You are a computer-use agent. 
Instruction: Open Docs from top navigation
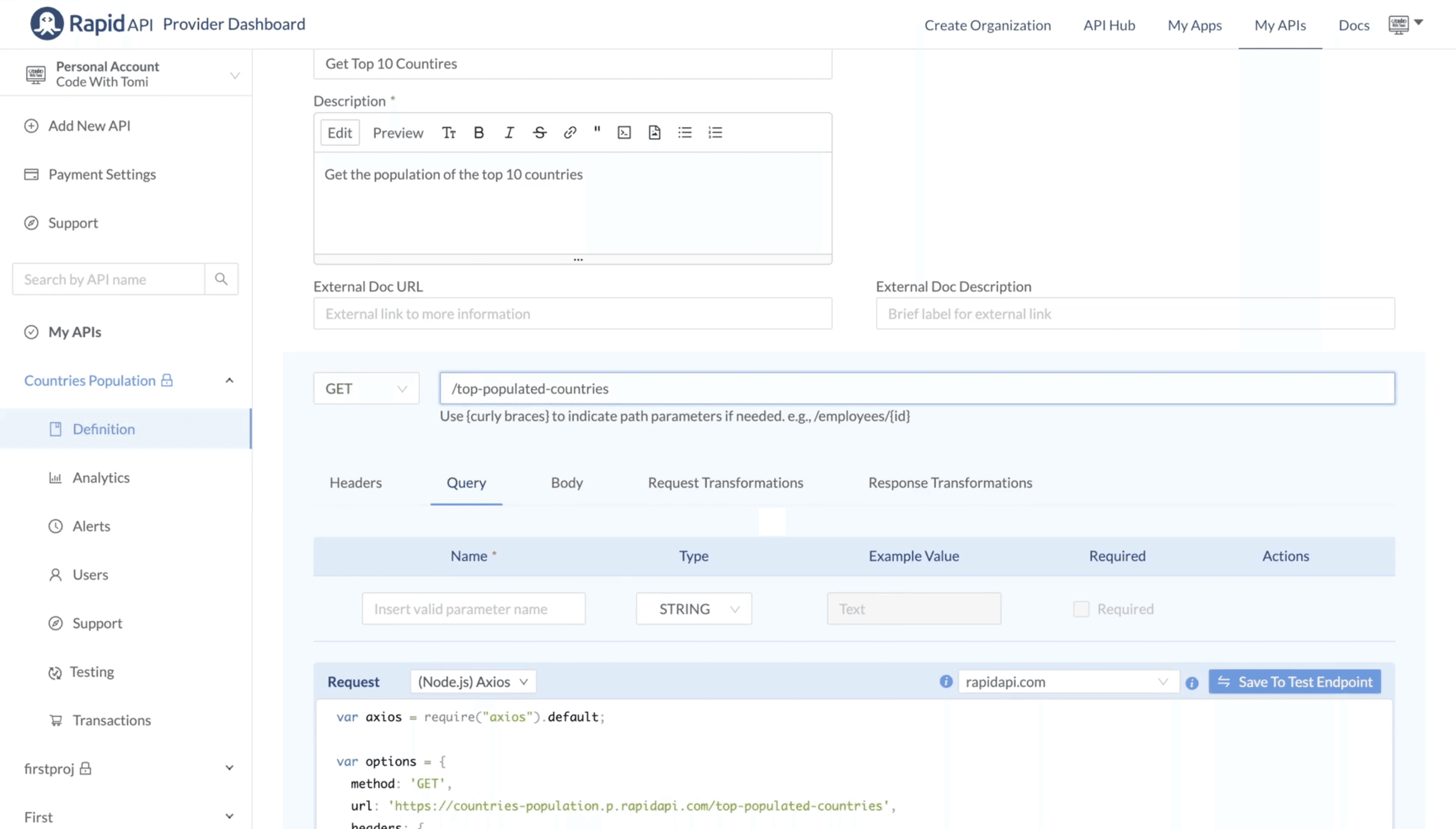tap(1353, 25)
